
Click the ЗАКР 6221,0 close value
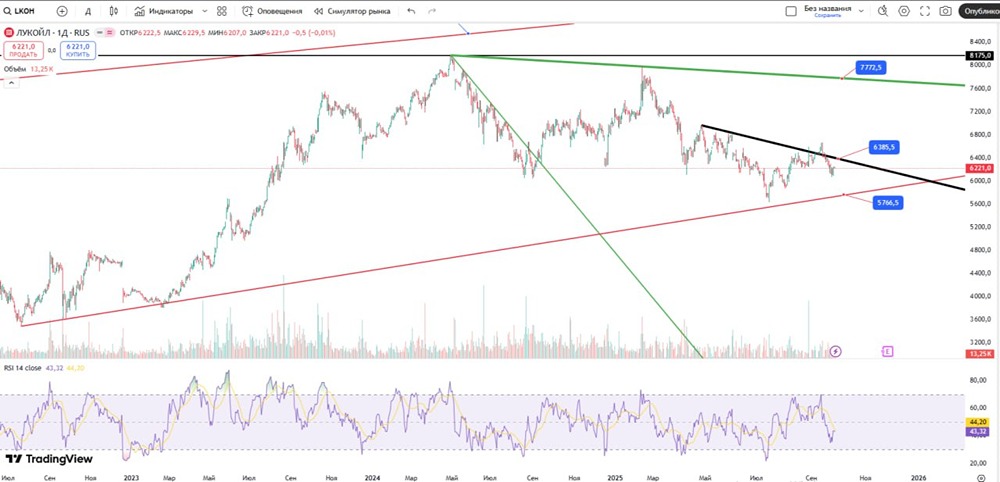pyautogui.click(x=270, y=32)
